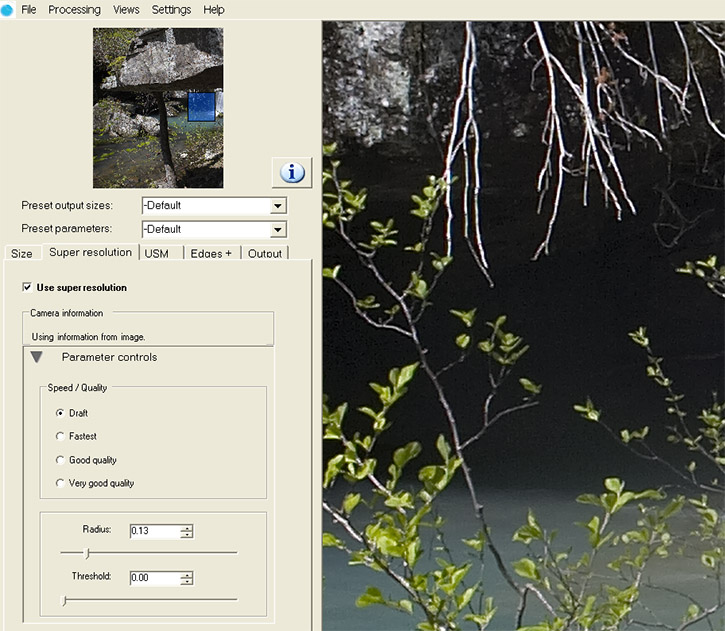The width and height of the screenshot is (725, 631).
Task: Toggle the Use super resolution checkbox
Action: (27, 287)
